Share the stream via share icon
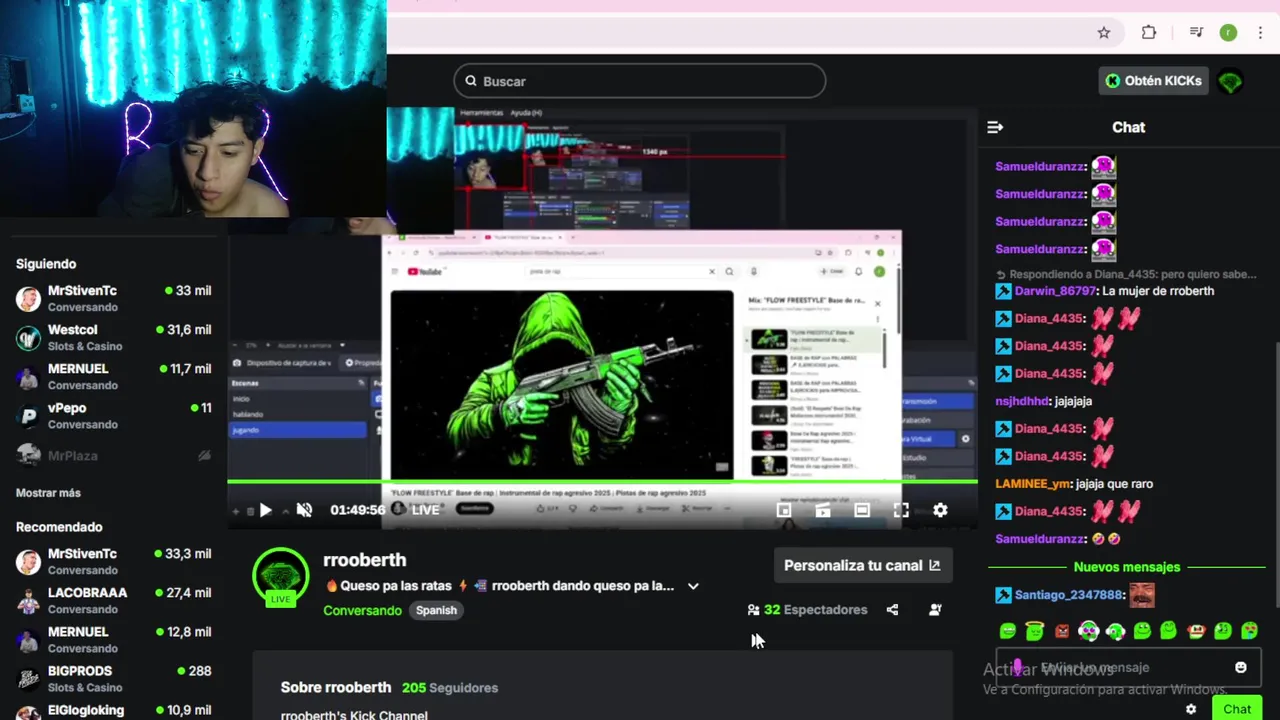The height and width of the screenshot is (720, 1280). tap(892, 609)
